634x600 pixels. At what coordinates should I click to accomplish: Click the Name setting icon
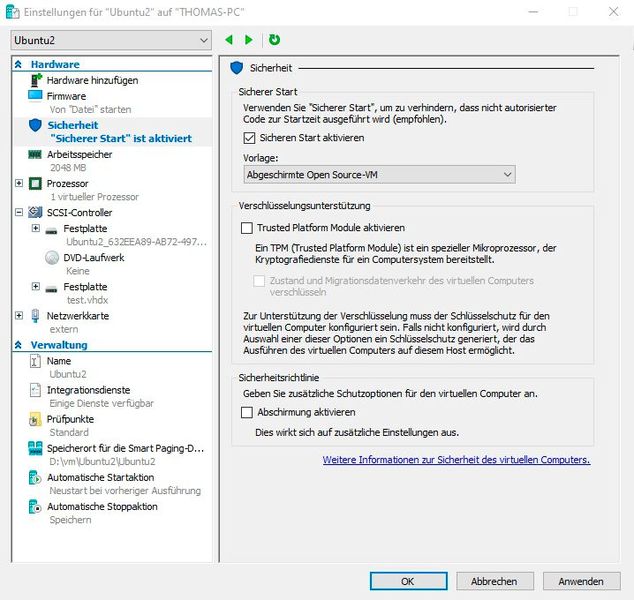35,361
